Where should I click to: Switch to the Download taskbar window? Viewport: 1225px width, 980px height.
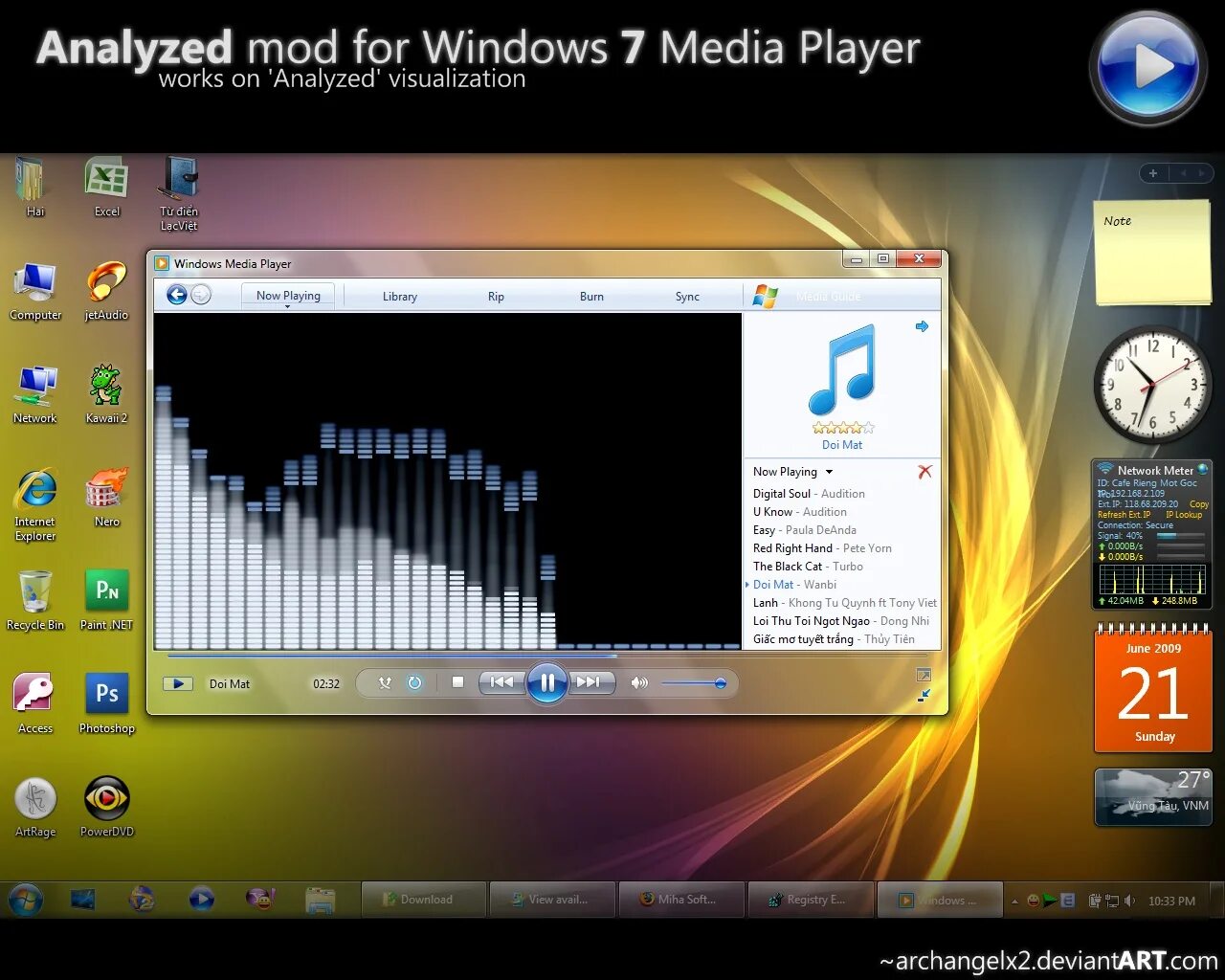424,900
